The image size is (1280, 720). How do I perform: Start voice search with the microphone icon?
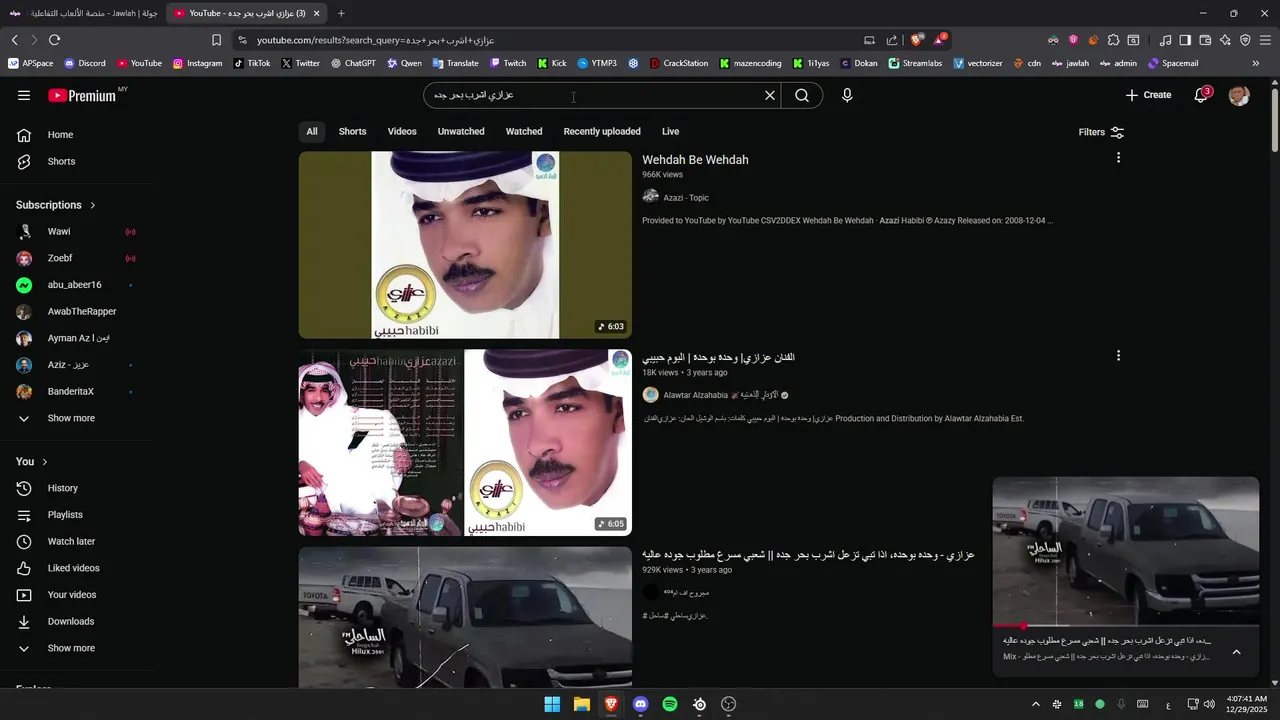(847, 95)
